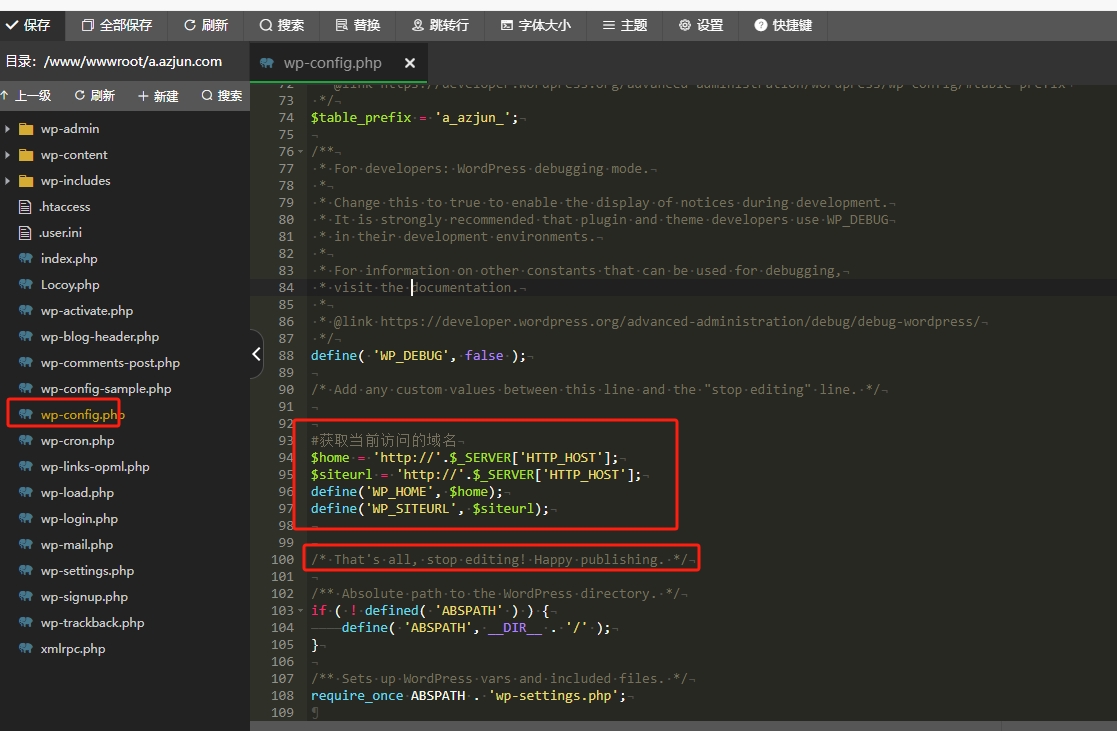Click the Refresh (刷新) toolbar icon
This screenshot has height=731, width=1117.
point(206,25)
